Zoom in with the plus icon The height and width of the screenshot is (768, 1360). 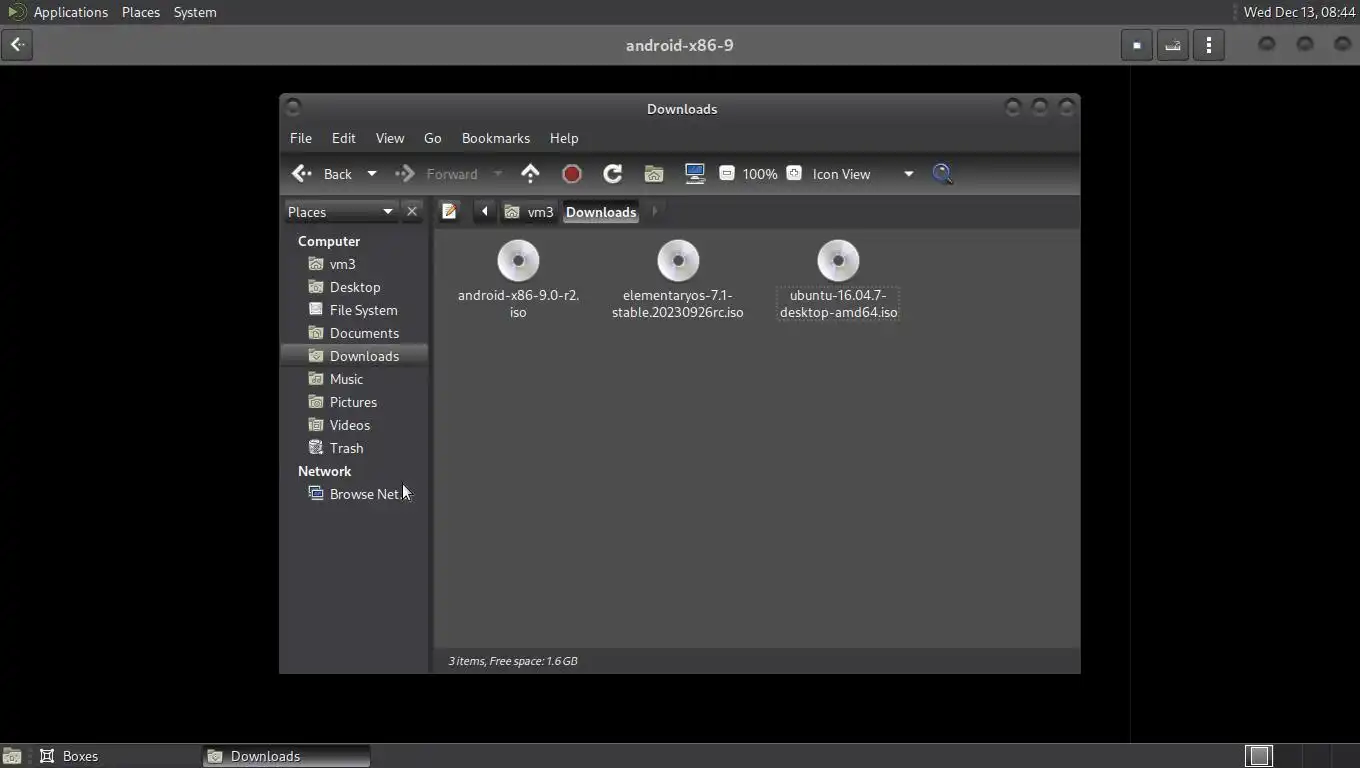click(x=794, y=173)
